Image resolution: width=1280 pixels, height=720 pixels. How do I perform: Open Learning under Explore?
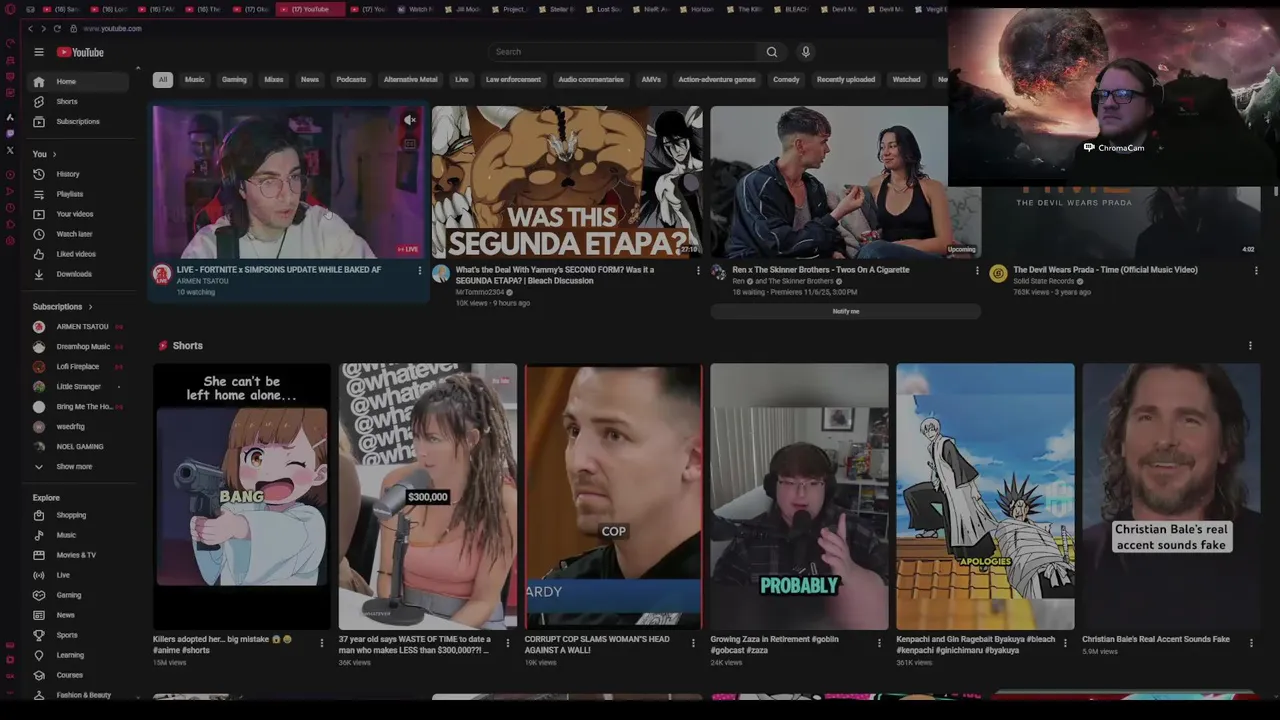click(80, 655)
